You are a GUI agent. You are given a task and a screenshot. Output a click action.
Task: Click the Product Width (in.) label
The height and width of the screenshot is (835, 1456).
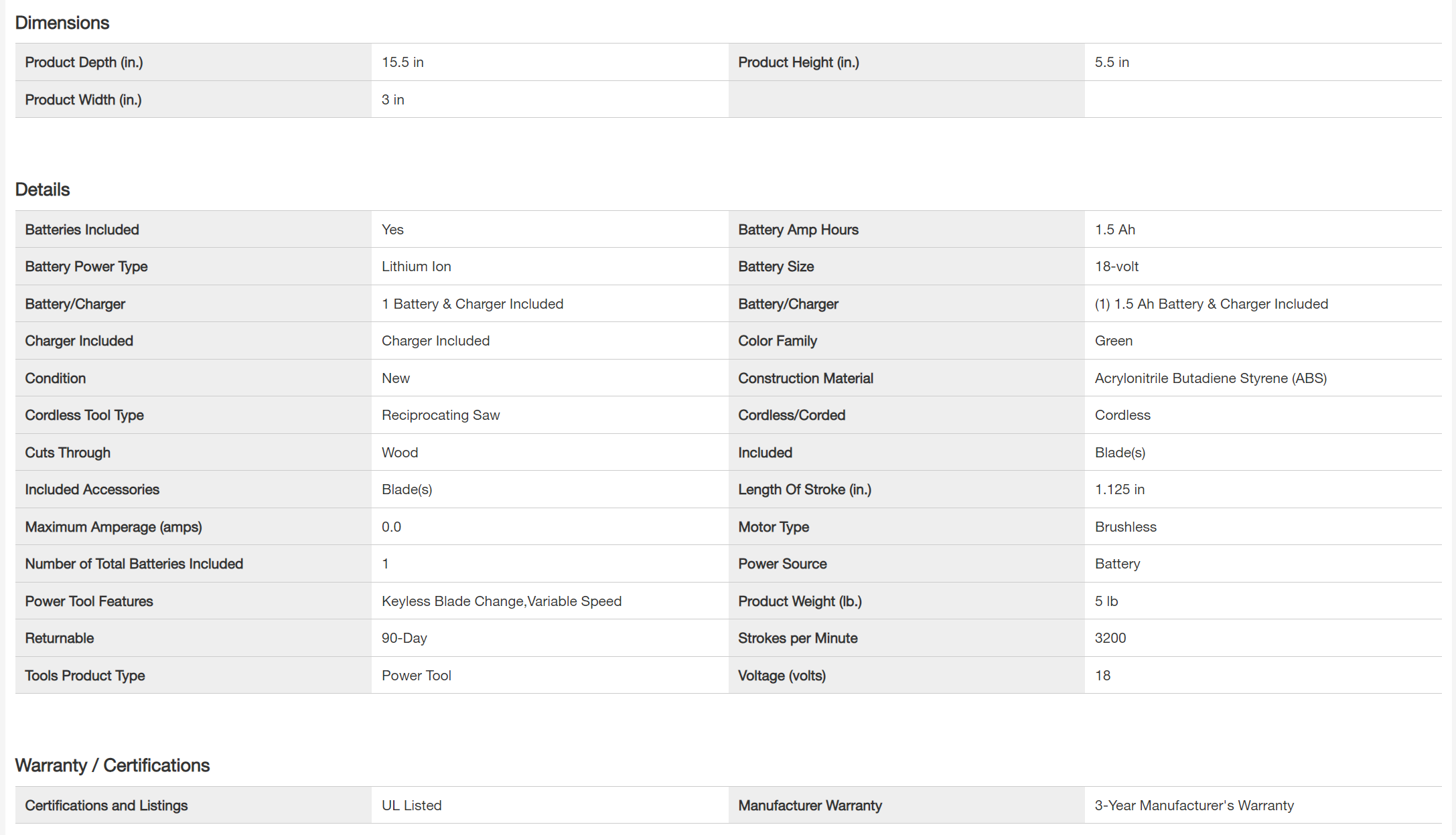pyautogui.click(x=83, y=100)
